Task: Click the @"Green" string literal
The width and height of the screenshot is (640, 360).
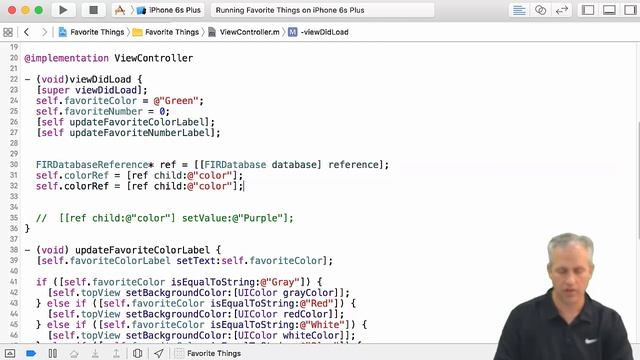Action: (176, 101)
